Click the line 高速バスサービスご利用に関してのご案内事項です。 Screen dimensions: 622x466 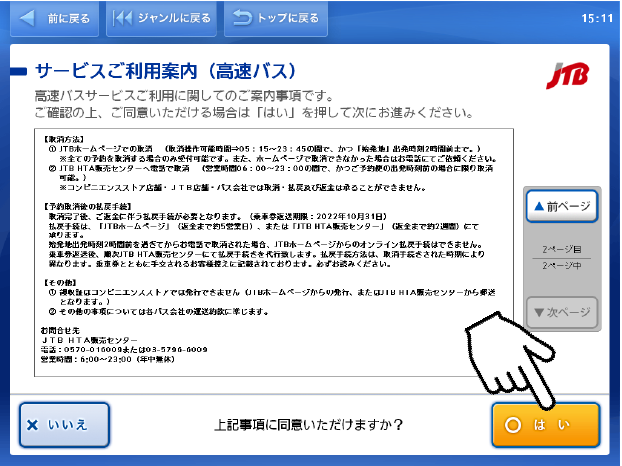(x=184, y=96)
